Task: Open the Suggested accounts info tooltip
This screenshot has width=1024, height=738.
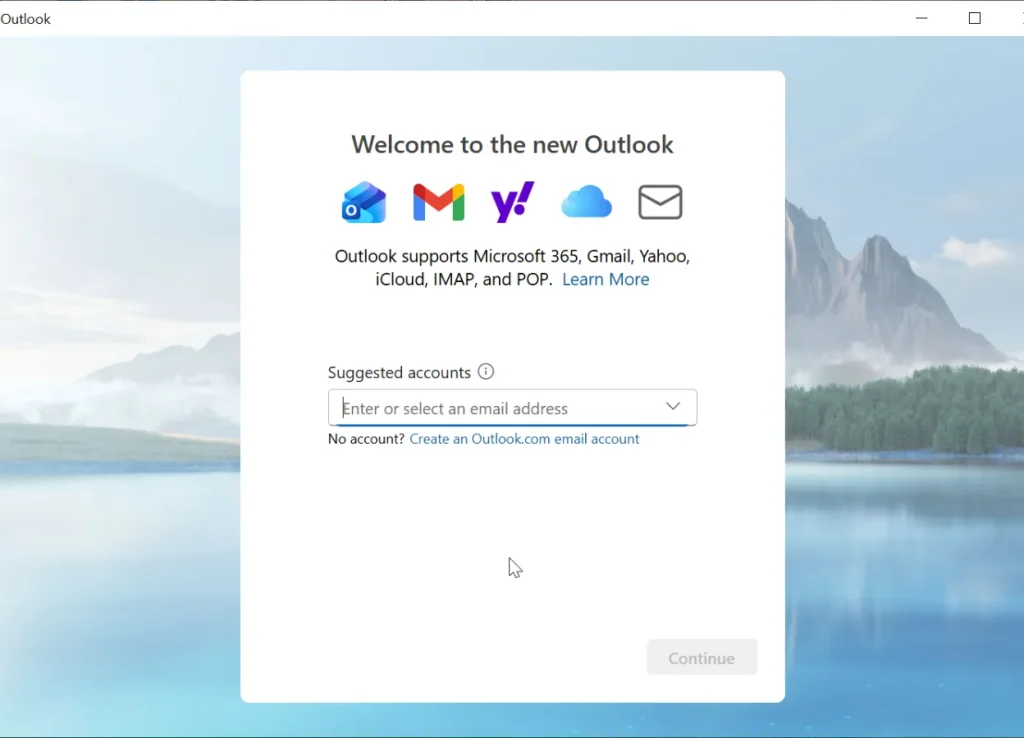Action: (x=486, y=371)
